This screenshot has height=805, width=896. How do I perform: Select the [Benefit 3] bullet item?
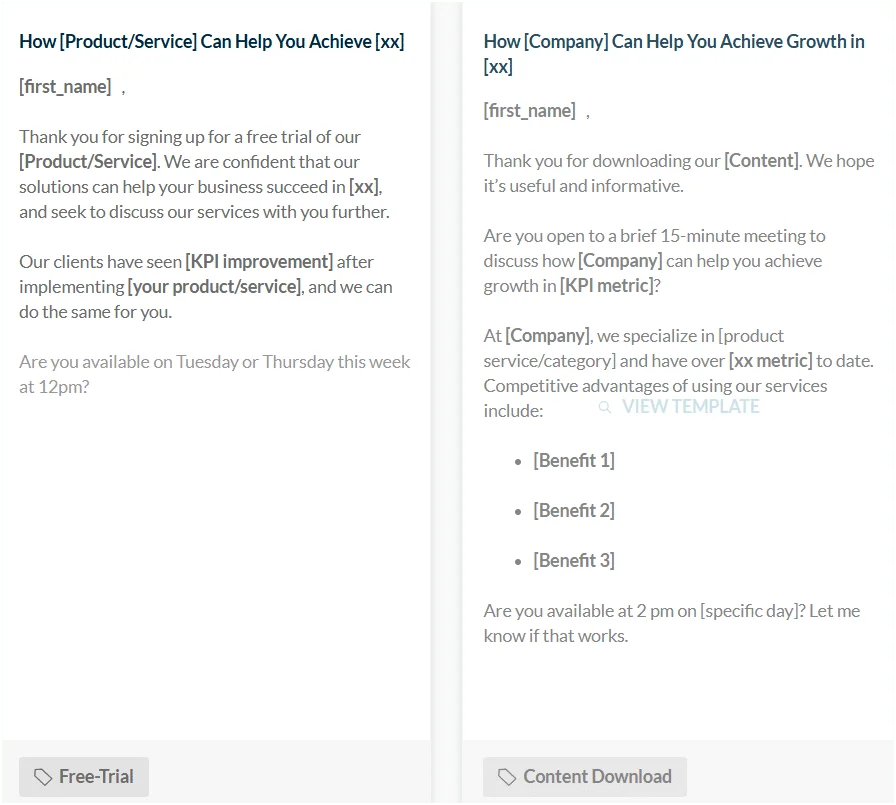pyautogui.click(x=574, y=560)
